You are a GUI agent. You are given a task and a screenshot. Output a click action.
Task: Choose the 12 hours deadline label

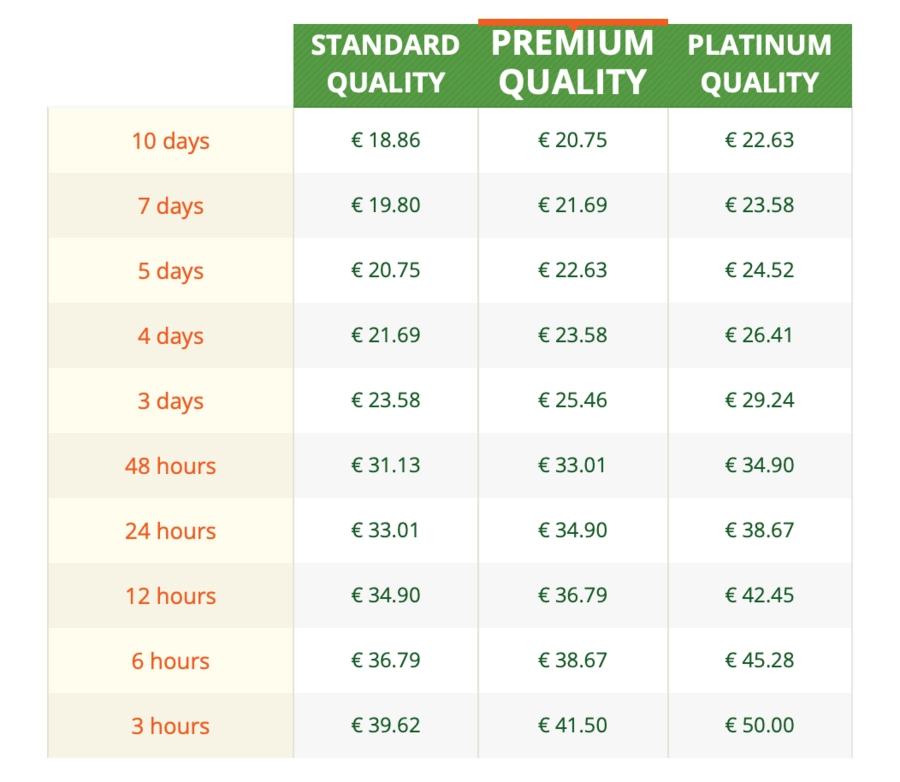click(170, 596)
